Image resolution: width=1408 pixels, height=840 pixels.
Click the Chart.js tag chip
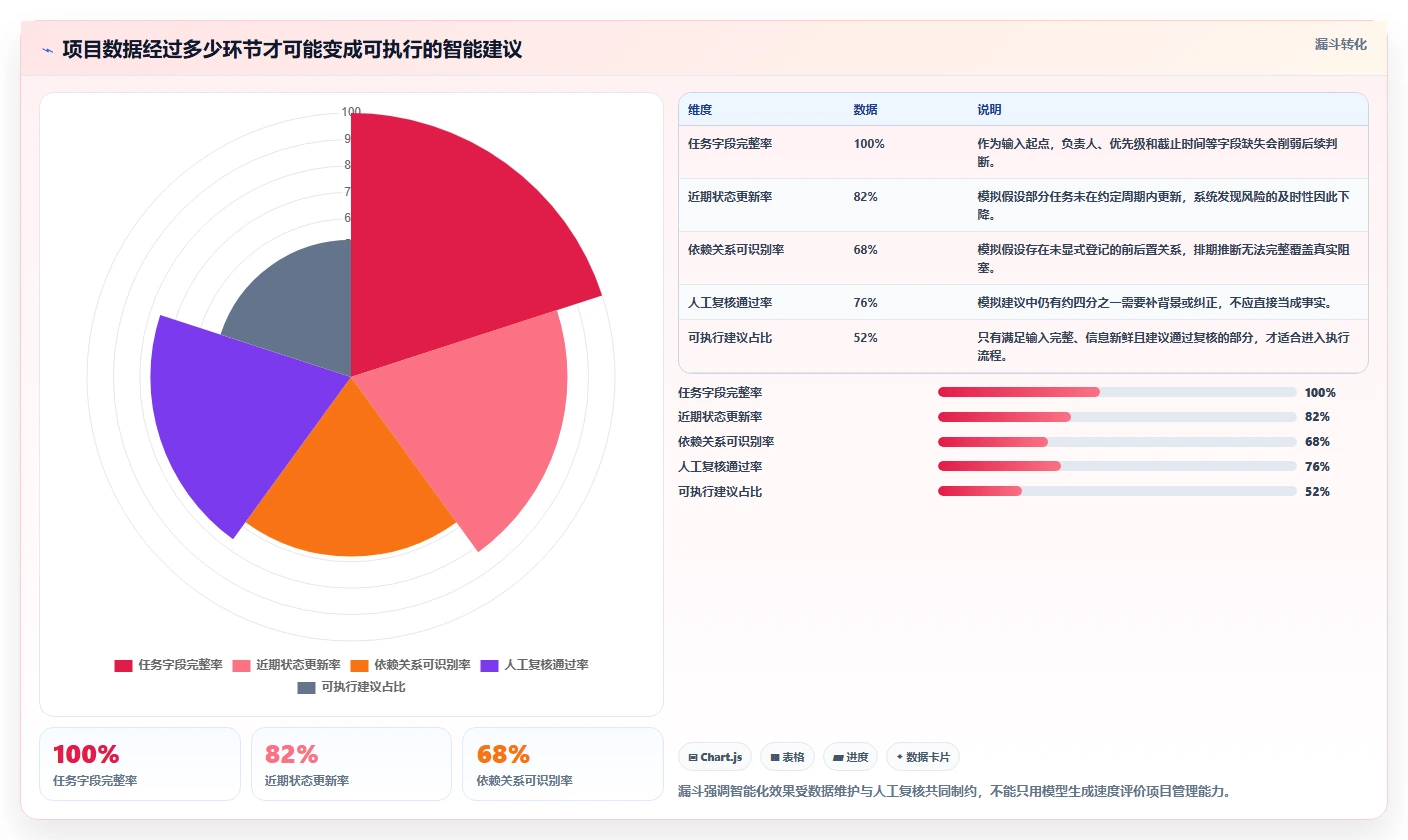(x=715, y=757)
